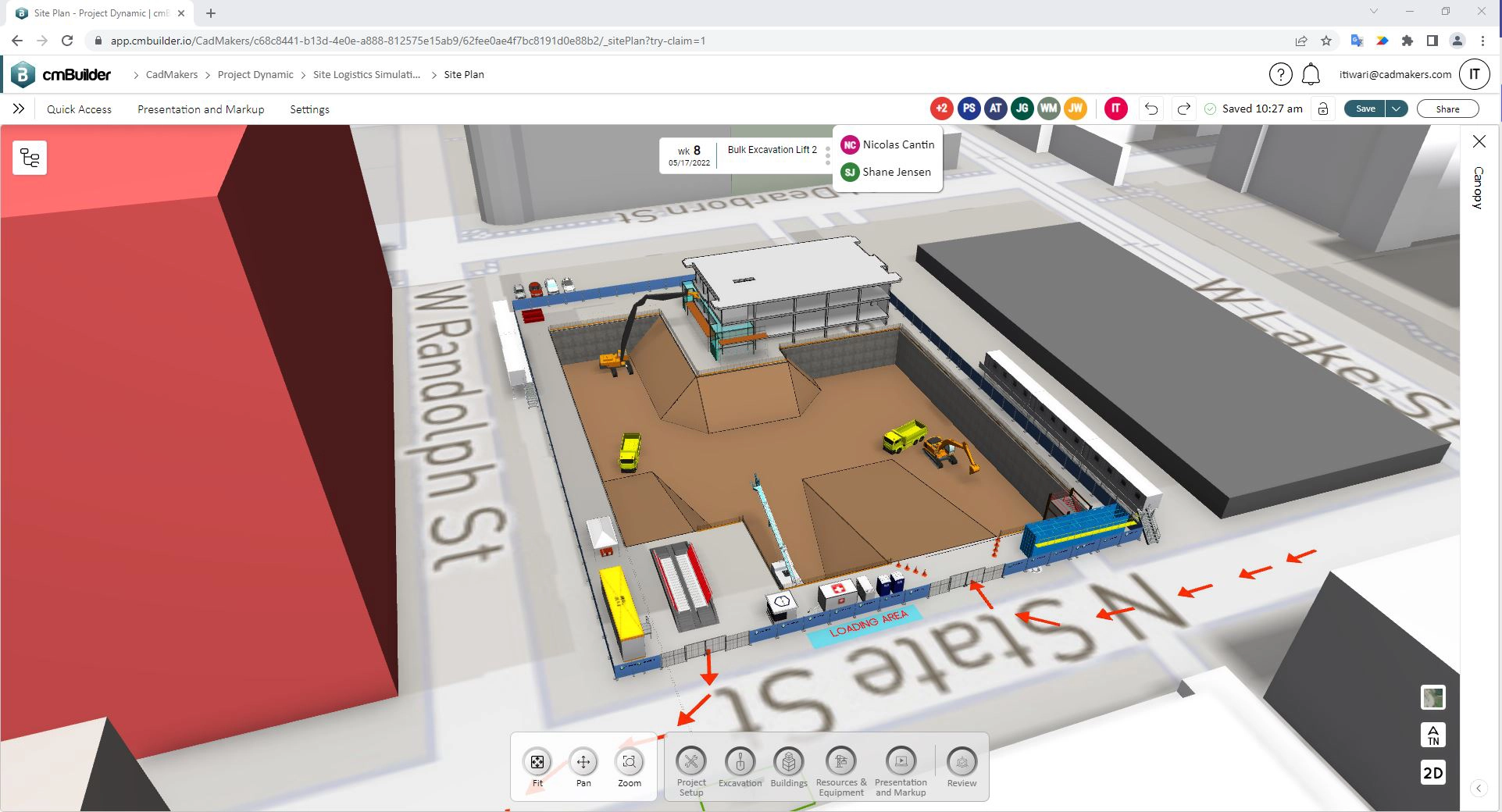Select the Fit view tool

click(x=537, y=762)
